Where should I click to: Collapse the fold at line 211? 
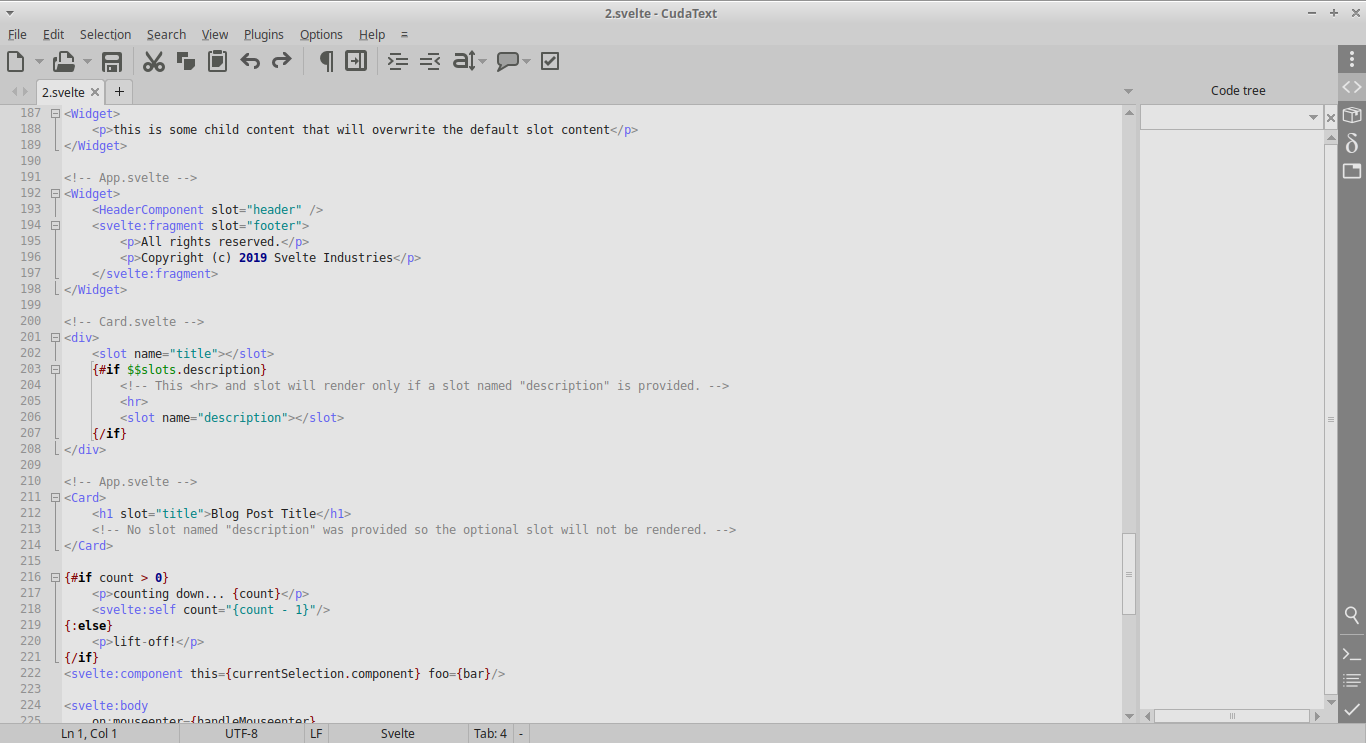(x=56, y=497)
